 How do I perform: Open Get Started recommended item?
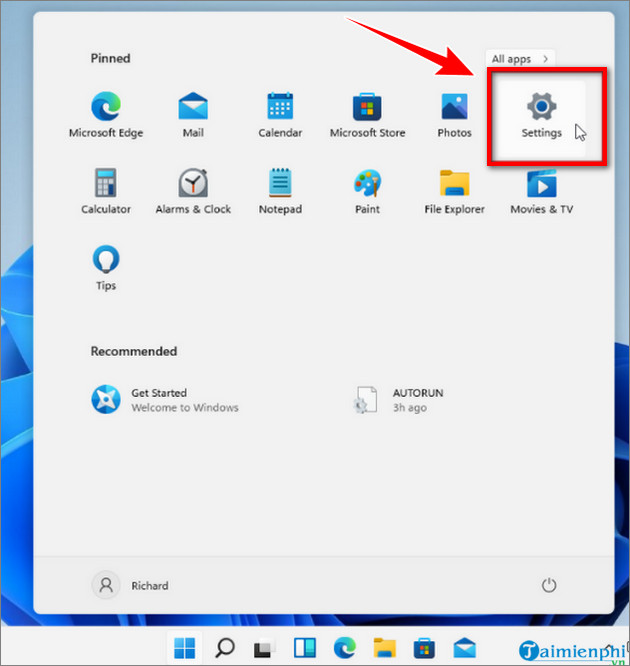tap(165, 400)
